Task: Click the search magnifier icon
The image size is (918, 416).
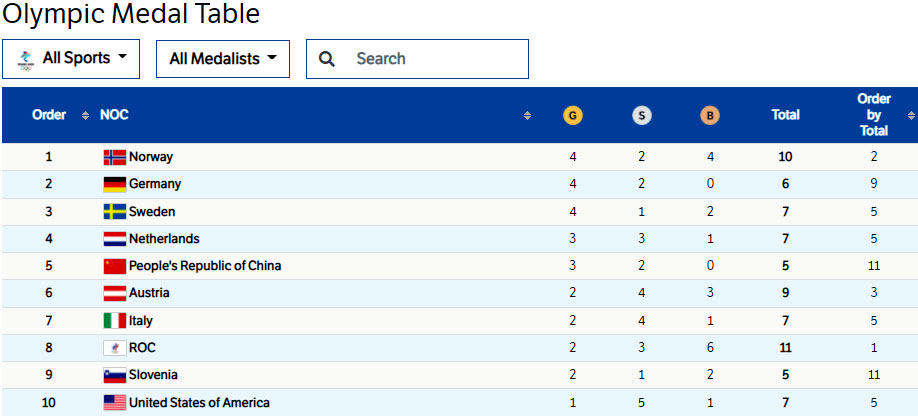Action: click(x=327, y=59)
